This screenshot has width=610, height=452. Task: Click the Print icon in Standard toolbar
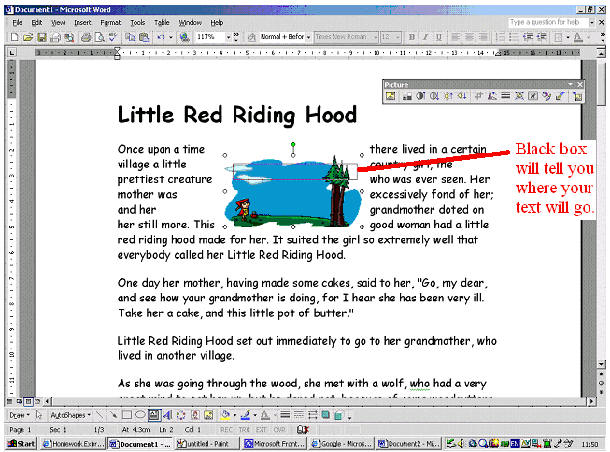click(85, 37)
